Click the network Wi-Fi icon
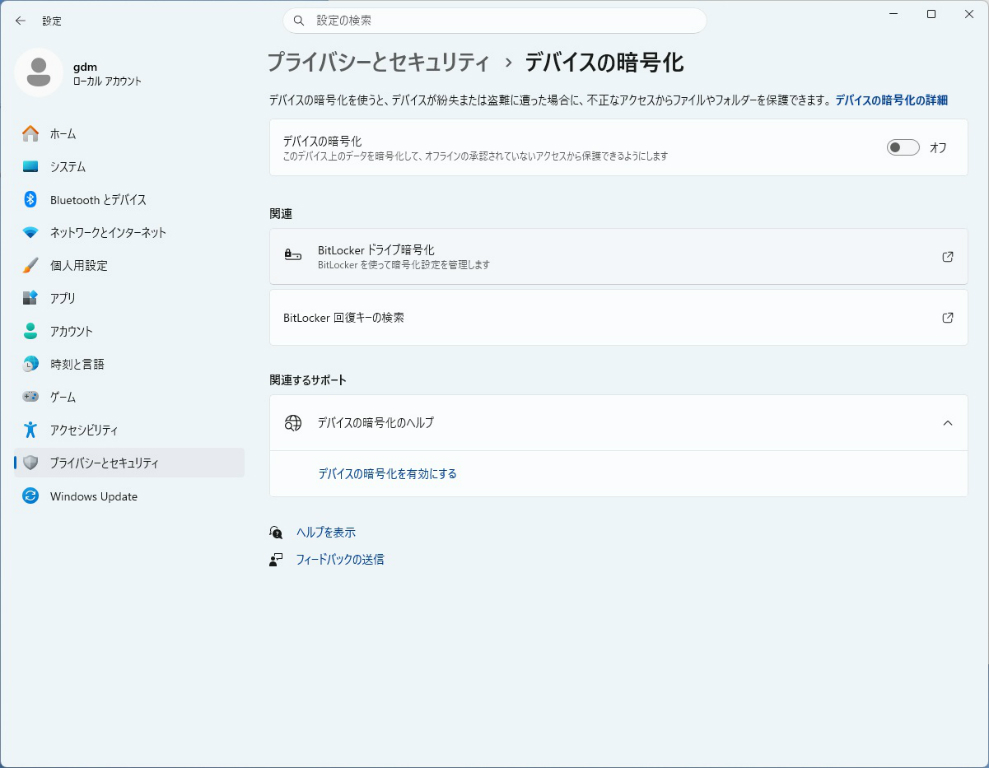Screen dimensions: 989x768 pyautogui.click(x=30, y=233)
